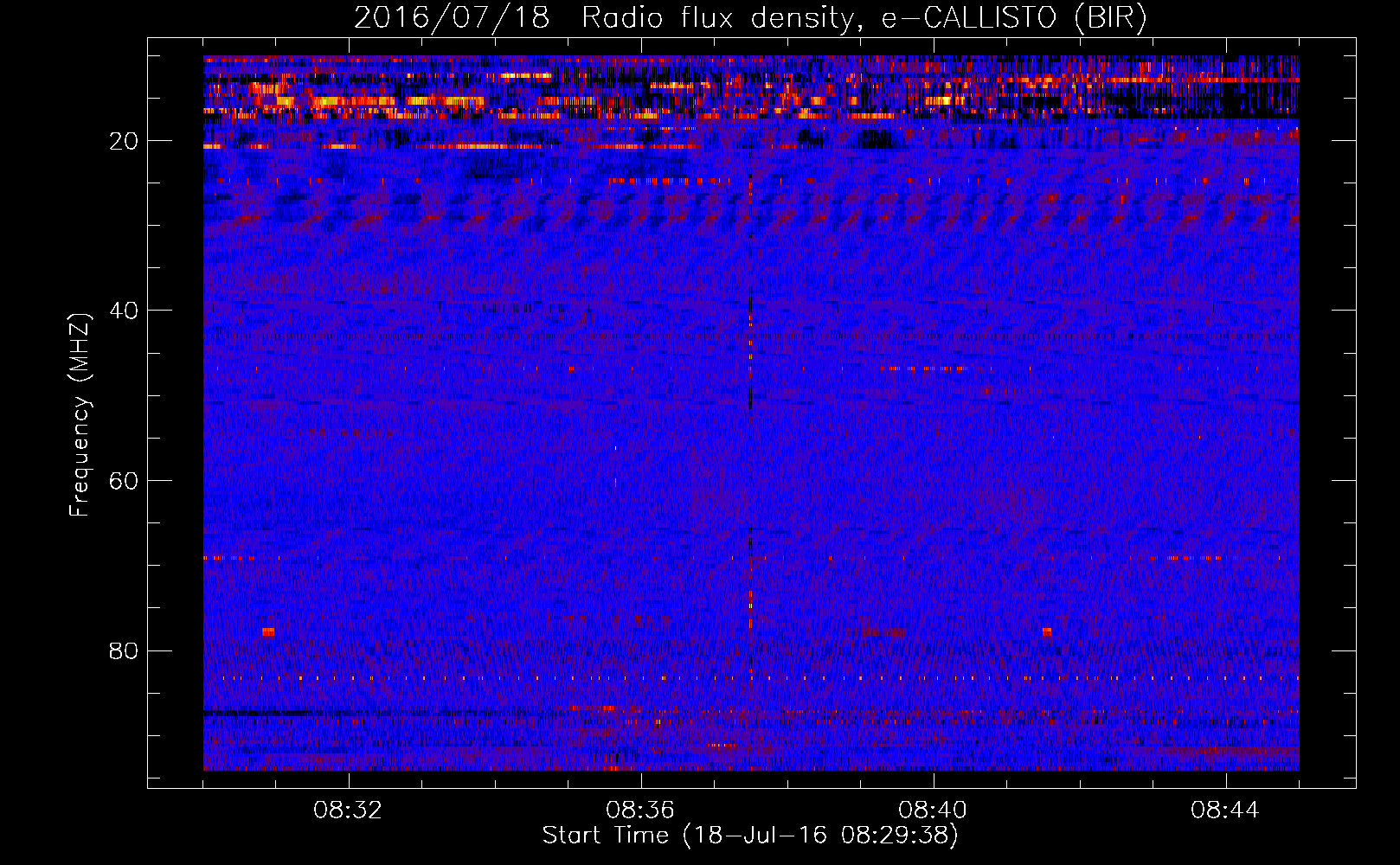Click the red burst marker near 08:31 at 78 MHz
Screen dimensions: 1400x865
[x=268, y=632]
